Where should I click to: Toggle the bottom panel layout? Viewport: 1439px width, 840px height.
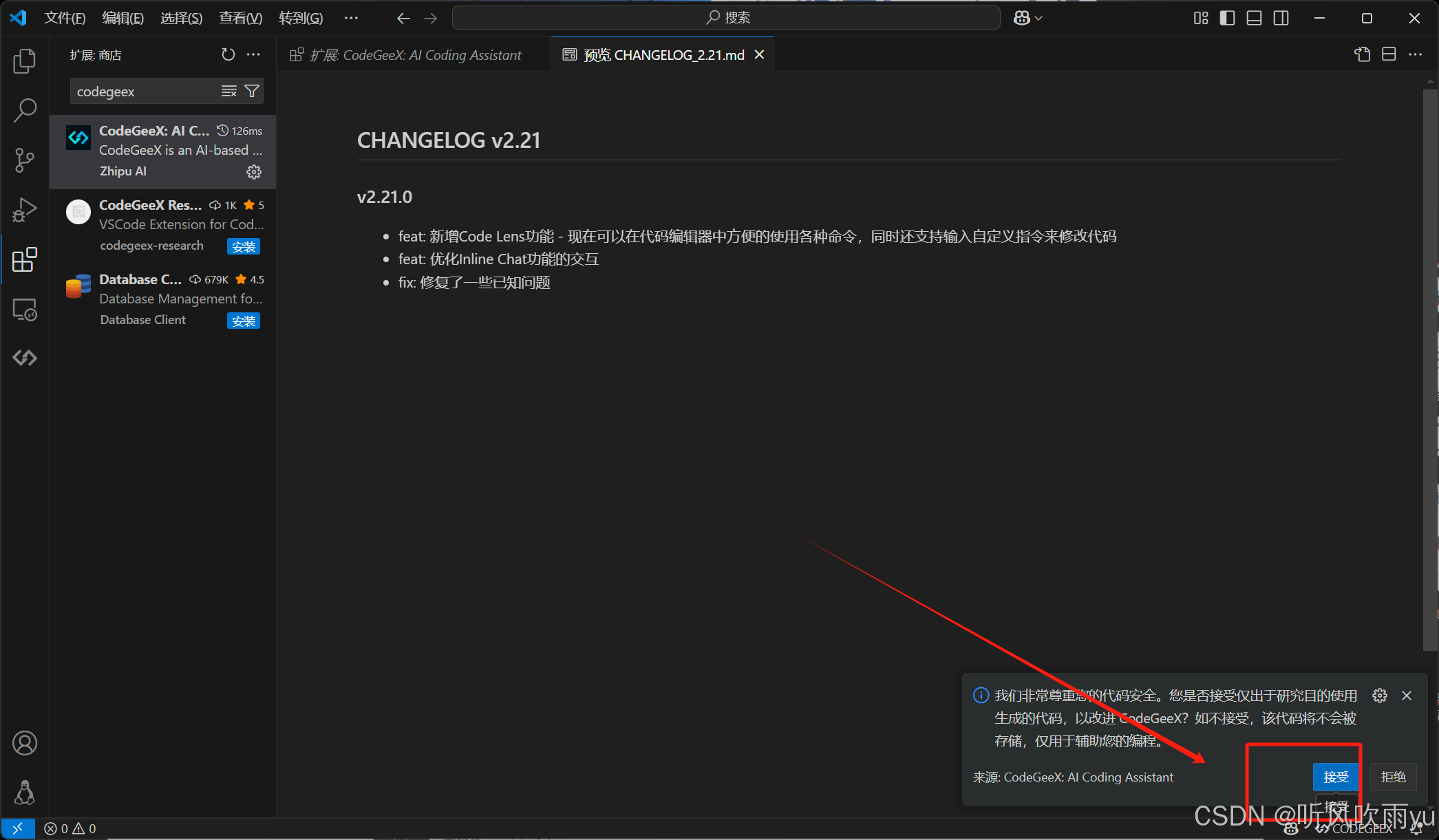tap(1254, 18)
